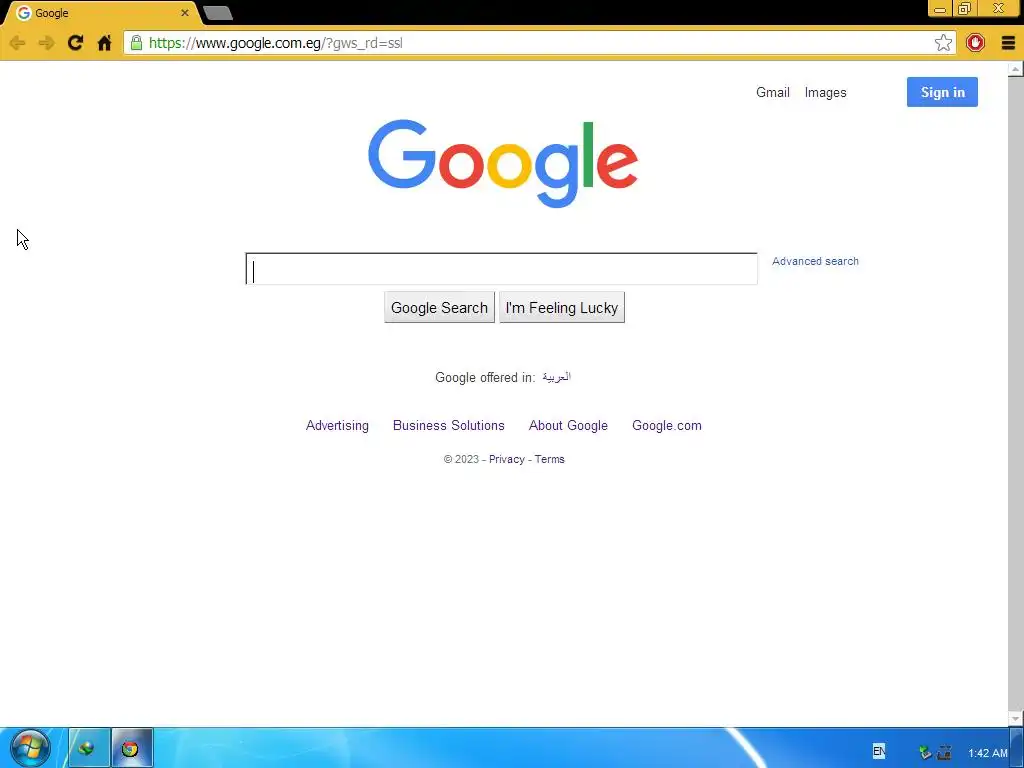This screenshot has height=768, width=1024.
Task: Click the taskbar clock showing 1:42 AM
Action: tap(987, 753)
